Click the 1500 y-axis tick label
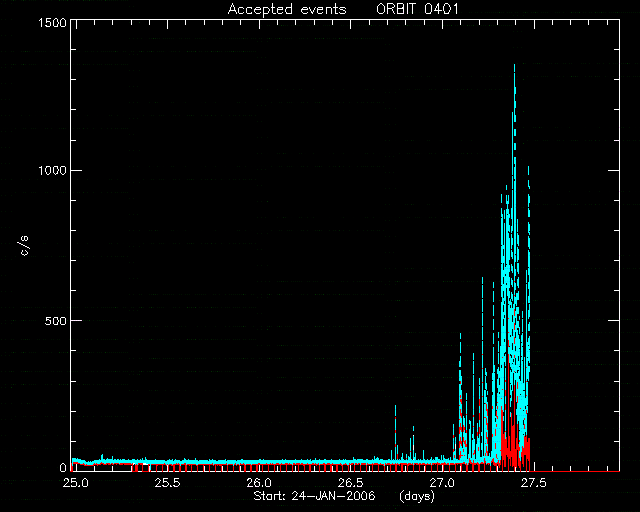Image resolution: width=640 pixels, height=512 pixels. [53, 22]
